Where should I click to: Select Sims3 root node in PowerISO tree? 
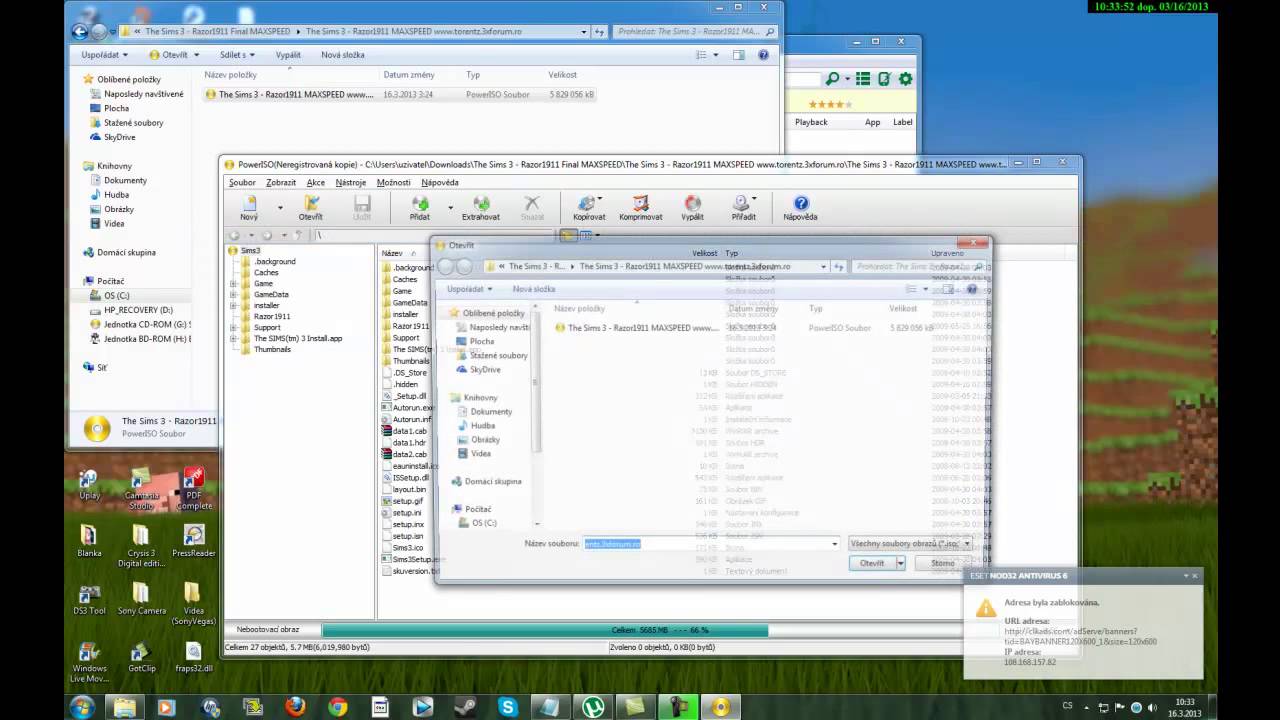(x=250, y=250)
